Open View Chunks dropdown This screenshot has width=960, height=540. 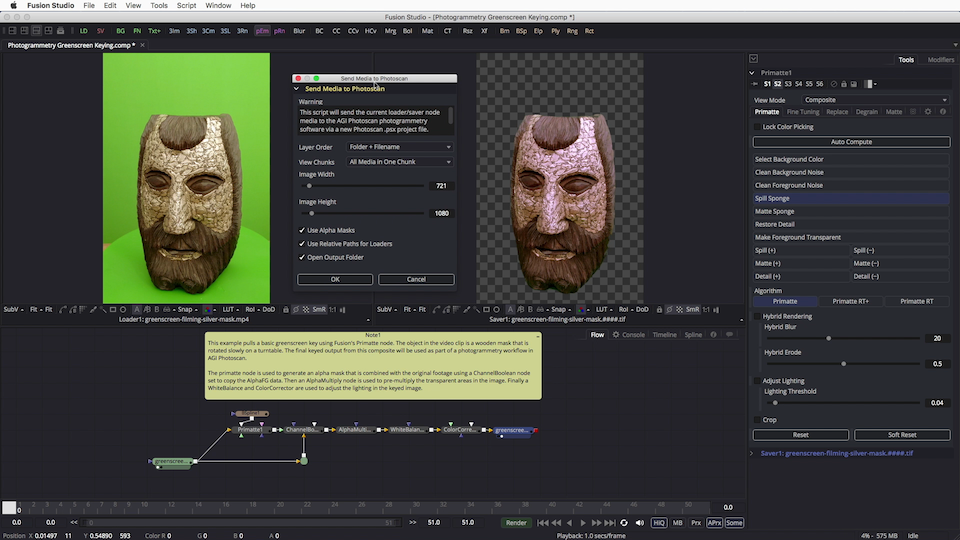[400, 162]
